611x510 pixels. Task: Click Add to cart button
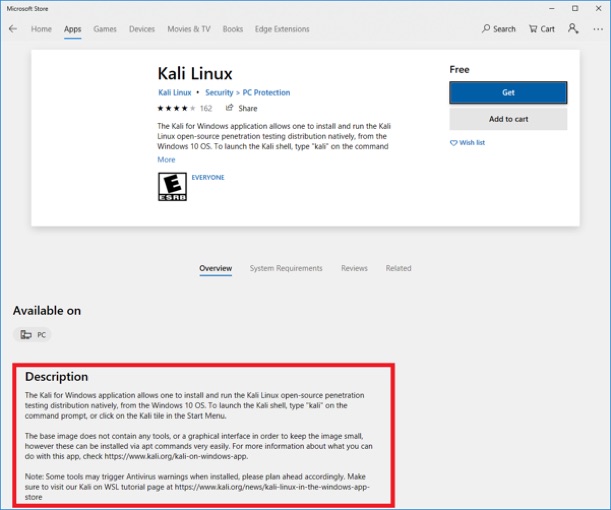[x=508, y=119]
